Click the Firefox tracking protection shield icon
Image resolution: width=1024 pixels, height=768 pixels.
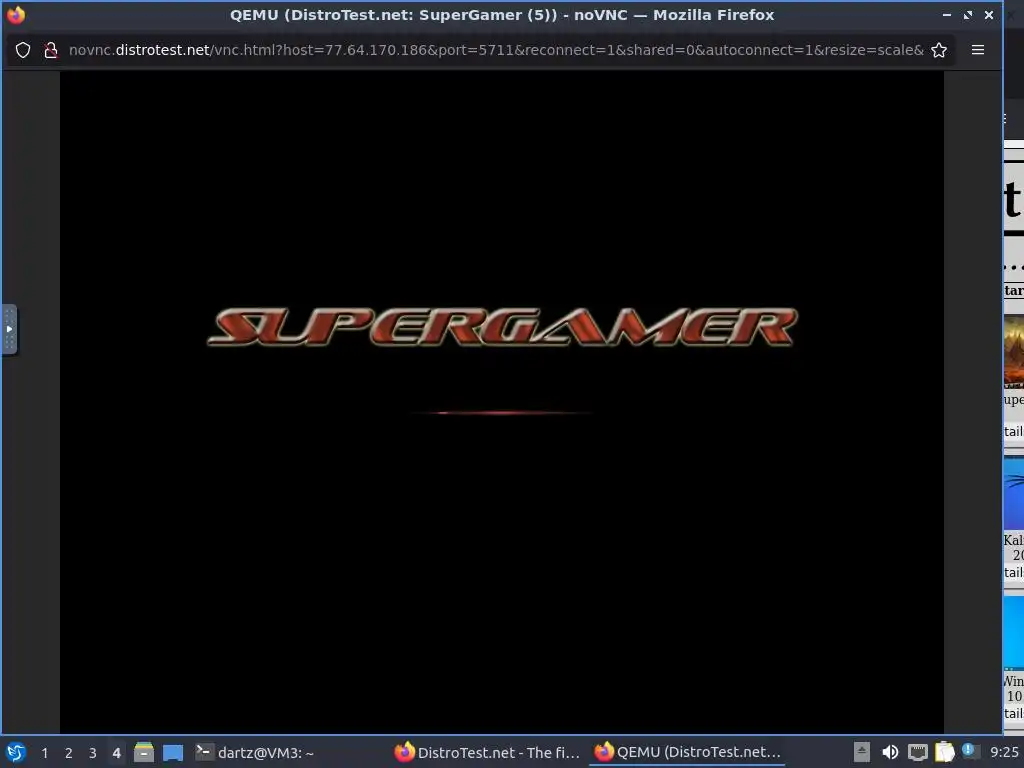click(23, 50)
